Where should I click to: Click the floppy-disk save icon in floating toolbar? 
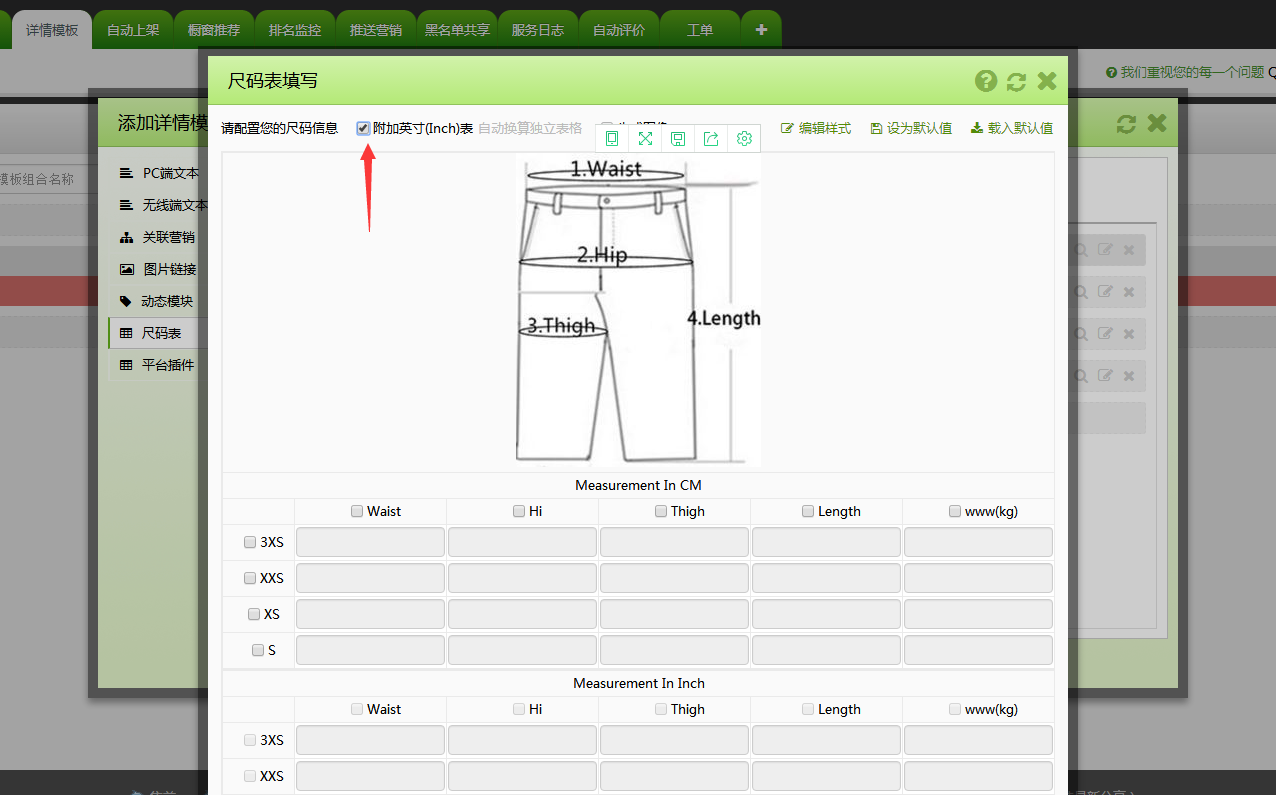(678, 139)
